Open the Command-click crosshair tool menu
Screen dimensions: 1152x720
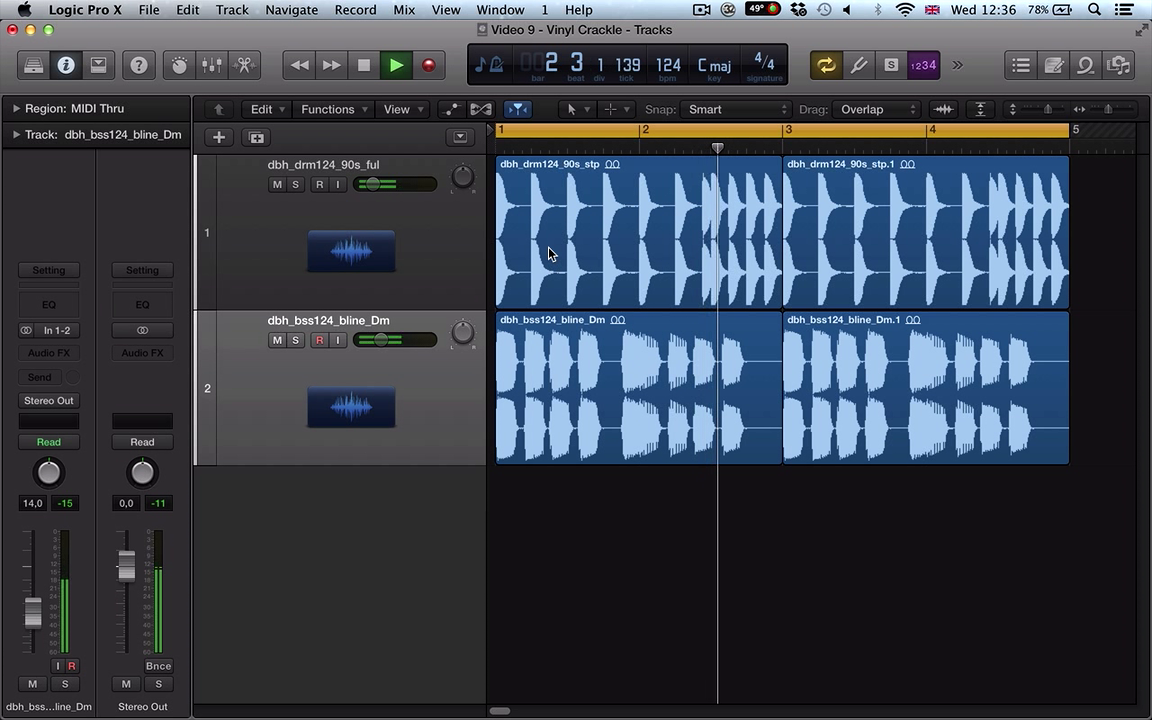click(x=616, y=109)
